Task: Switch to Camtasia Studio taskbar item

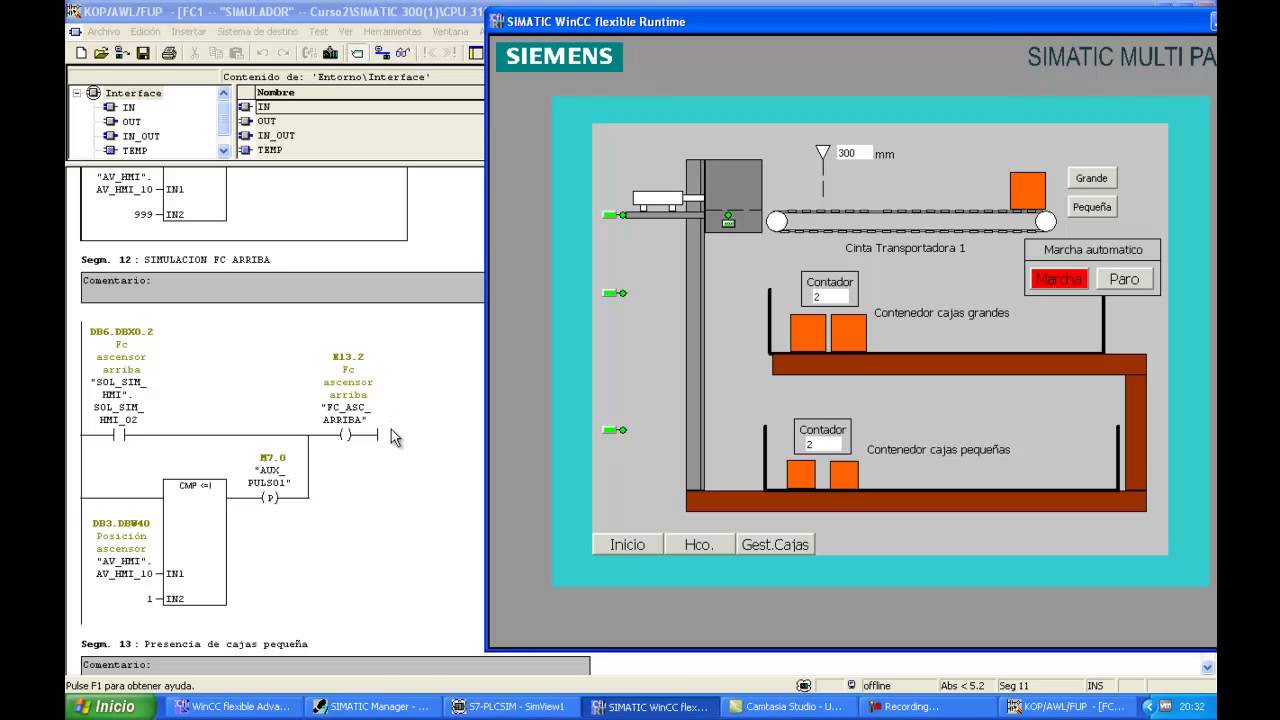Action: (x=787, y=706)
